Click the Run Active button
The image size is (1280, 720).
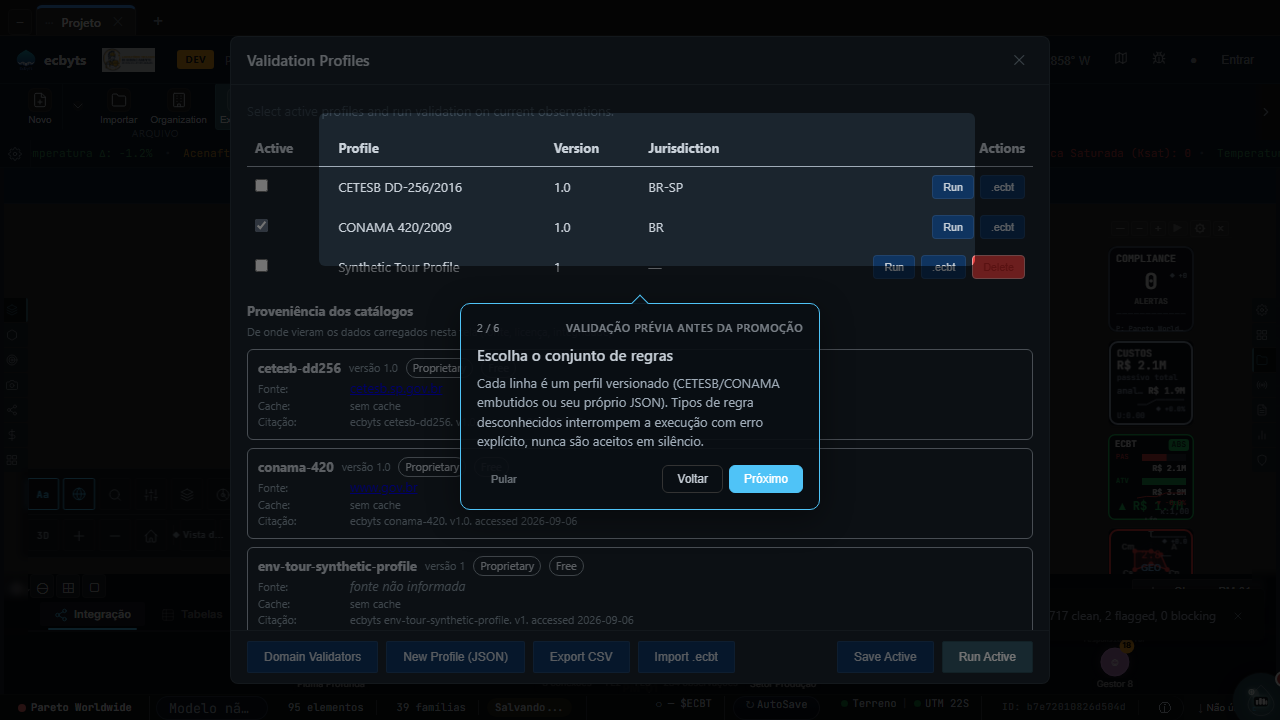987,657
